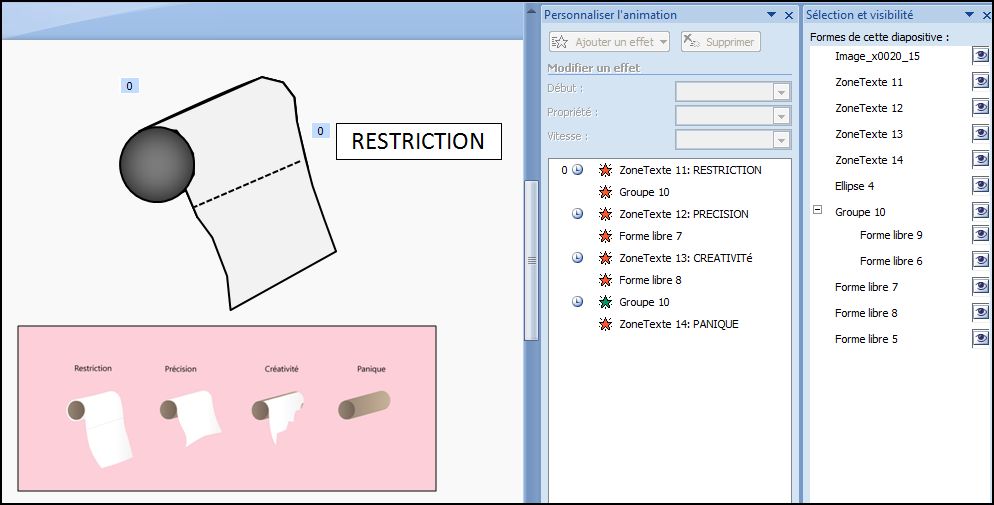The width and height of the screenshot is (994, 505).
Task: Select star icon of Forme libre 7 effect
Action: point(605,236)
